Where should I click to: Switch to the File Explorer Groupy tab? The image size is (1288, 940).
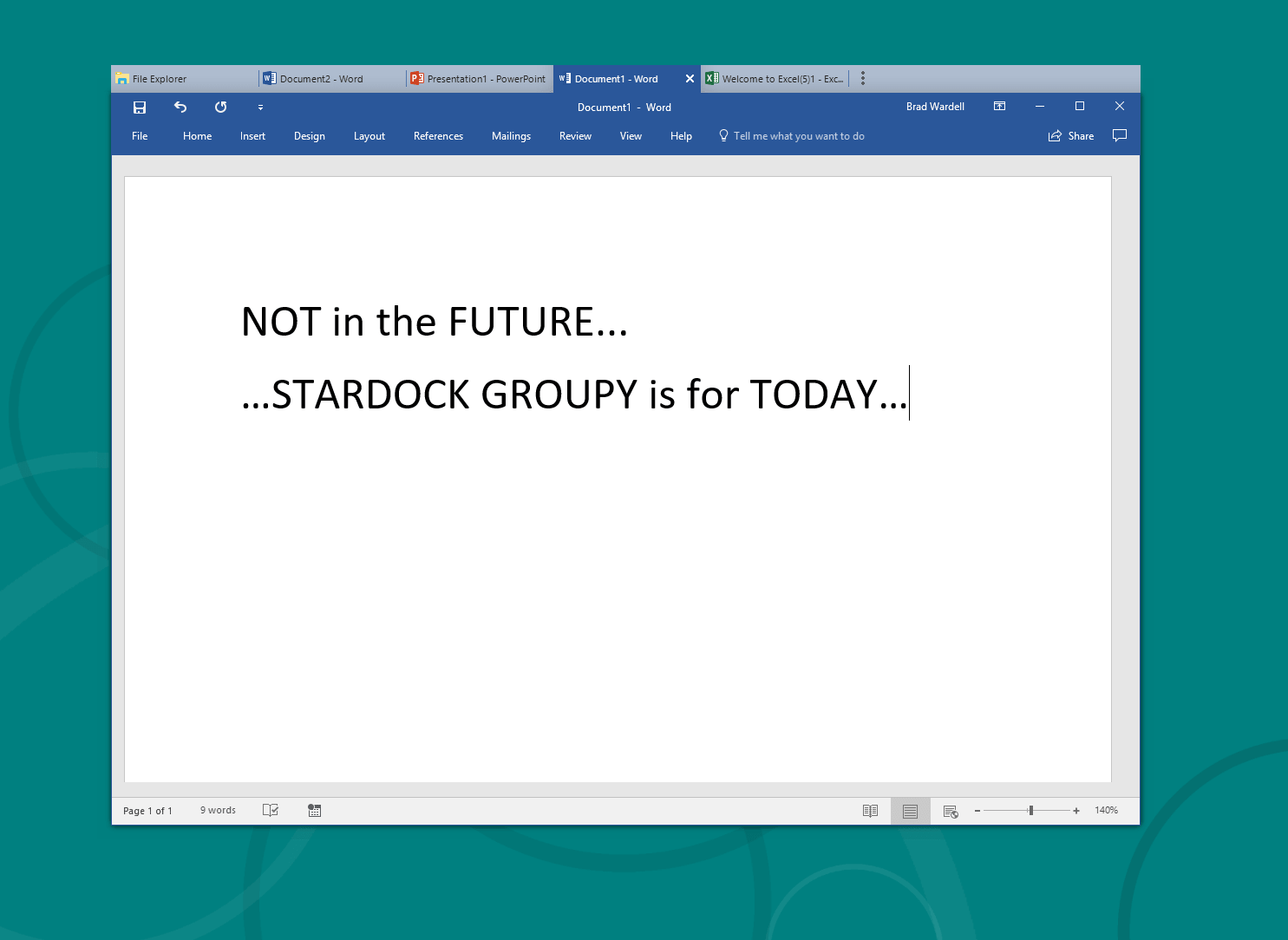tap(185, 79)
